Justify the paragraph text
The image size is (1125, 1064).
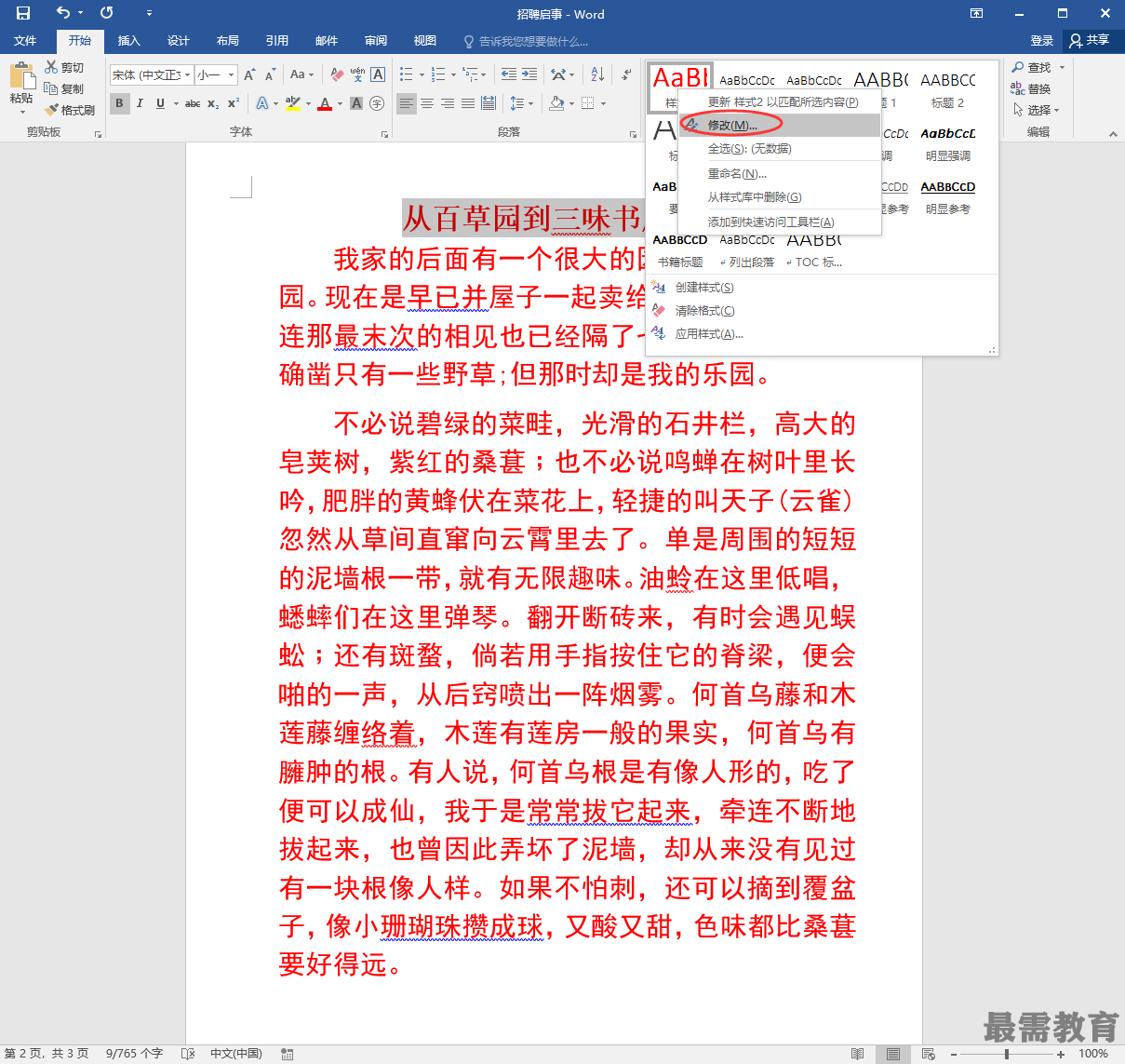tap(468, 103)
